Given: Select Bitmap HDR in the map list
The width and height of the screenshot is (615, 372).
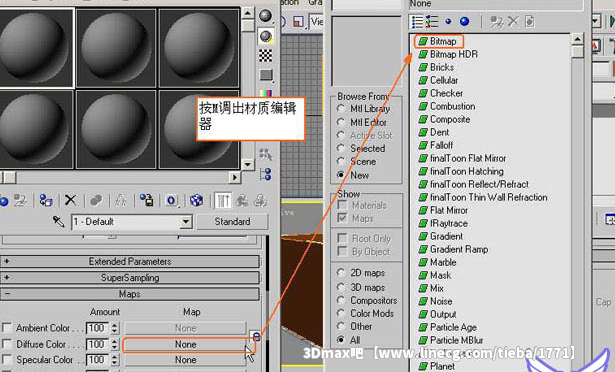Looking at the screenshot, I should 454,54.
